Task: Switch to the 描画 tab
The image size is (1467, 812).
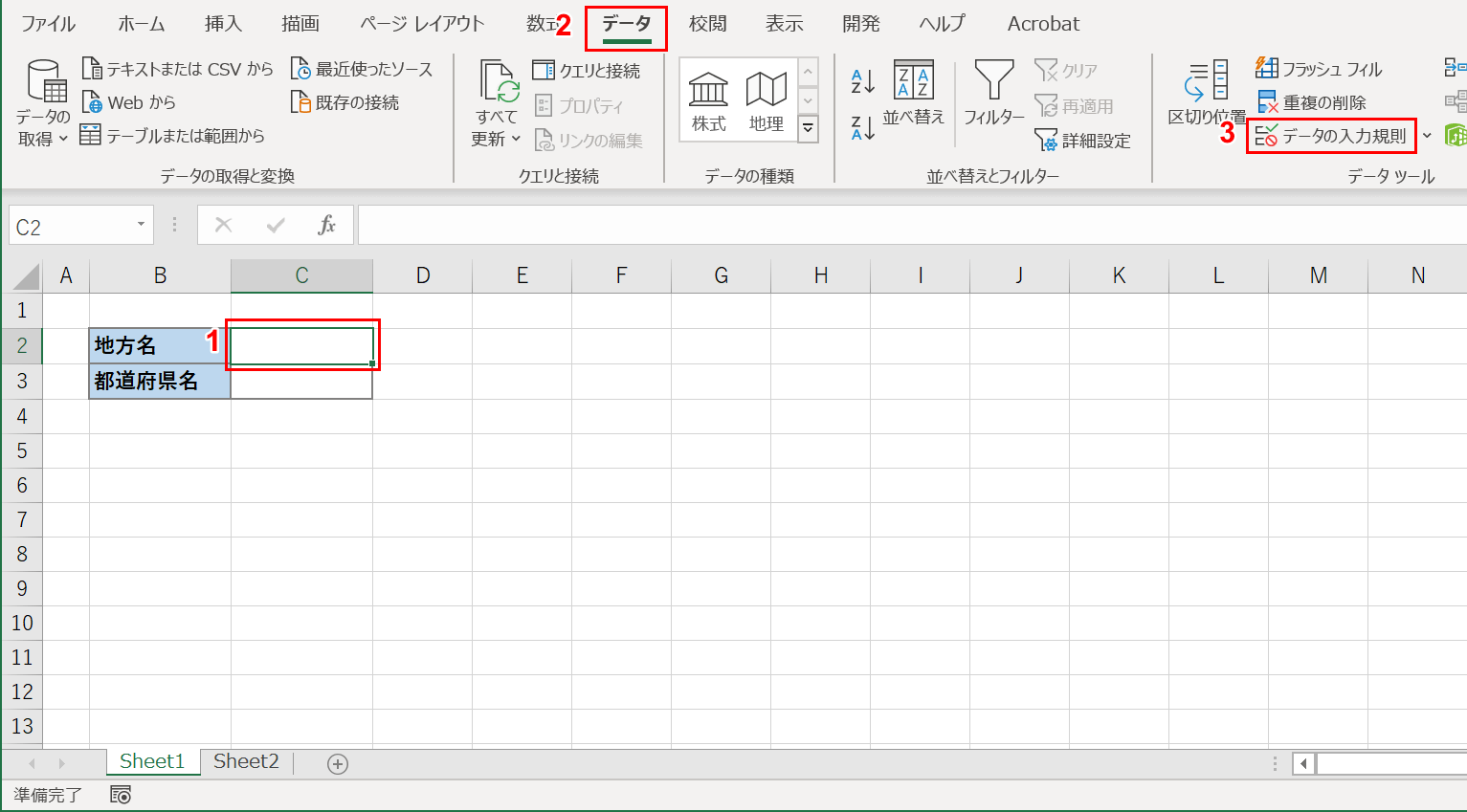Action: tap(300, 24)
